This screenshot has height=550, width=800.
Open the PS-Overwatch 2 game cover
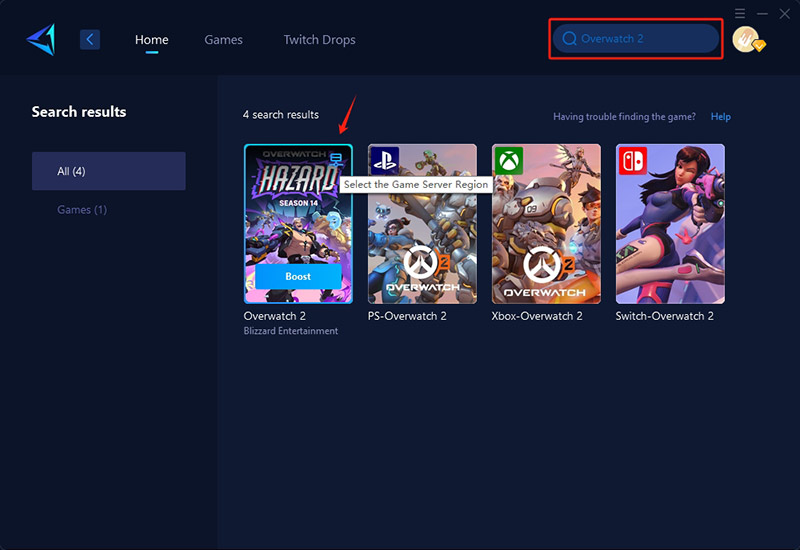pyautogui.click(x=422, y=224)
